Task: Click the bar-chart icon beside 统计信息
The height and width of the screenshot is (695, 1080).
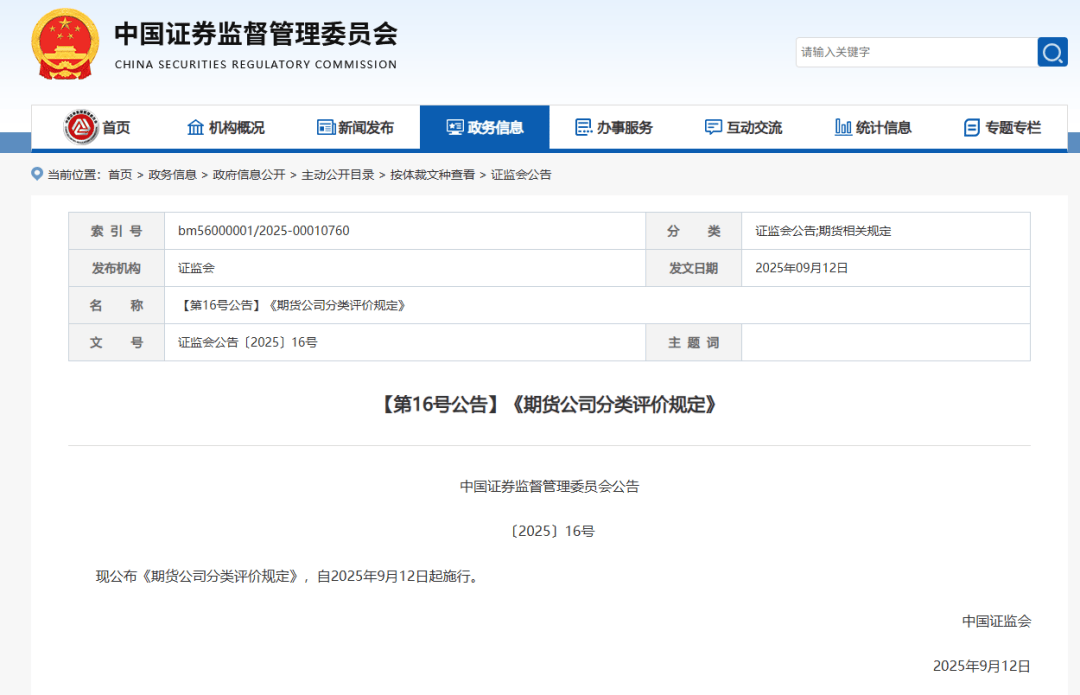Action: point(841,127)
